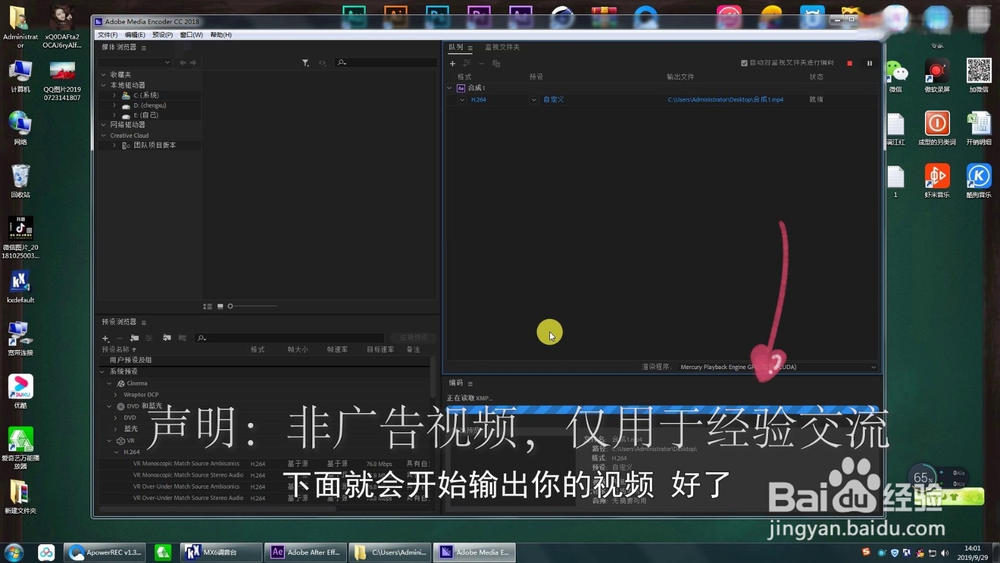Screen dimensions: 1000x563
Task: Switch to the 监视文件夹 watch folders tab
Action: click(502, 47)
